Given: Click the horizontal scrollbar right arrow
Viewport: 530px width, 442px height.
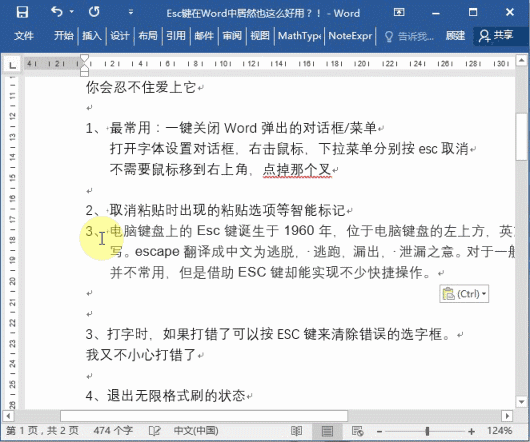Looking at the screenshot, I should (x=507, y=415).
